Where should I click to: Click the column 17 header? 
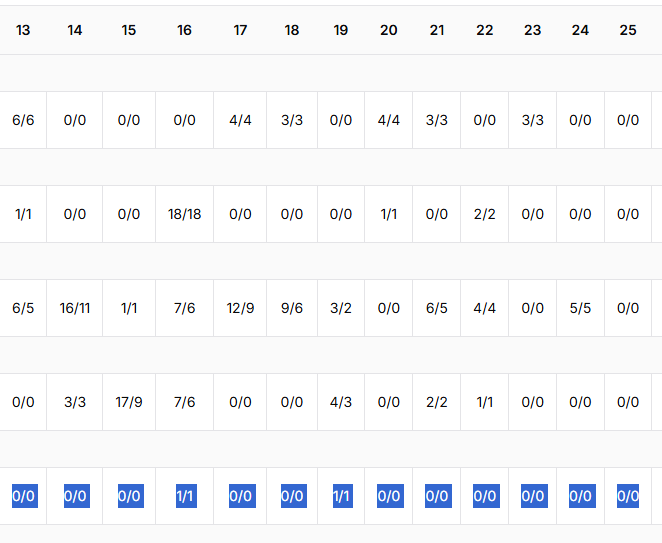tap(240, 31)
